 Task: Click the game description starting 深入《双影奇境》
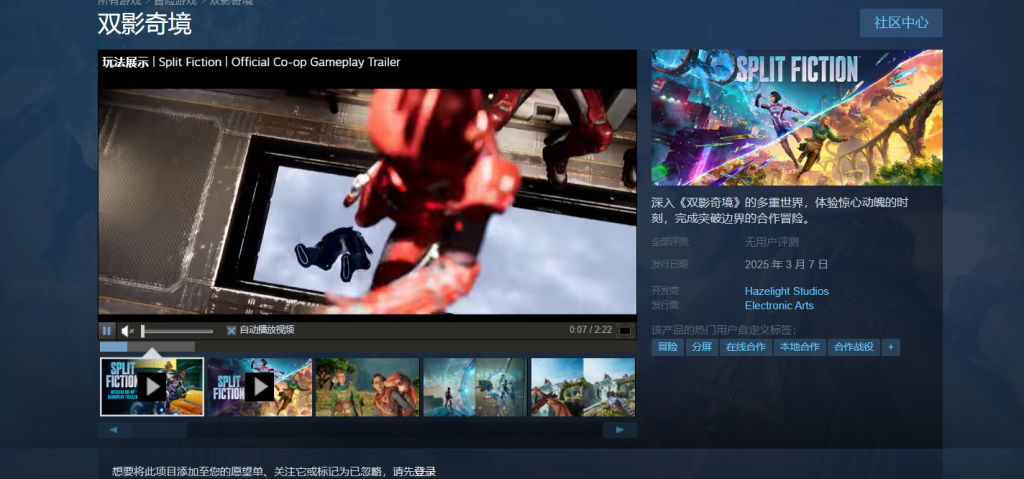[x=780, y=210]
